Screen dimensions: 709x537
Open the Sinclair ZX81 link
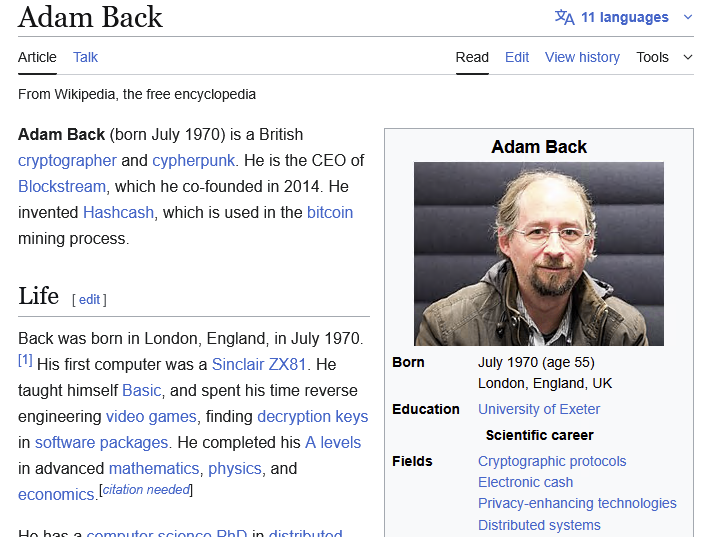[x=259, y=364]
